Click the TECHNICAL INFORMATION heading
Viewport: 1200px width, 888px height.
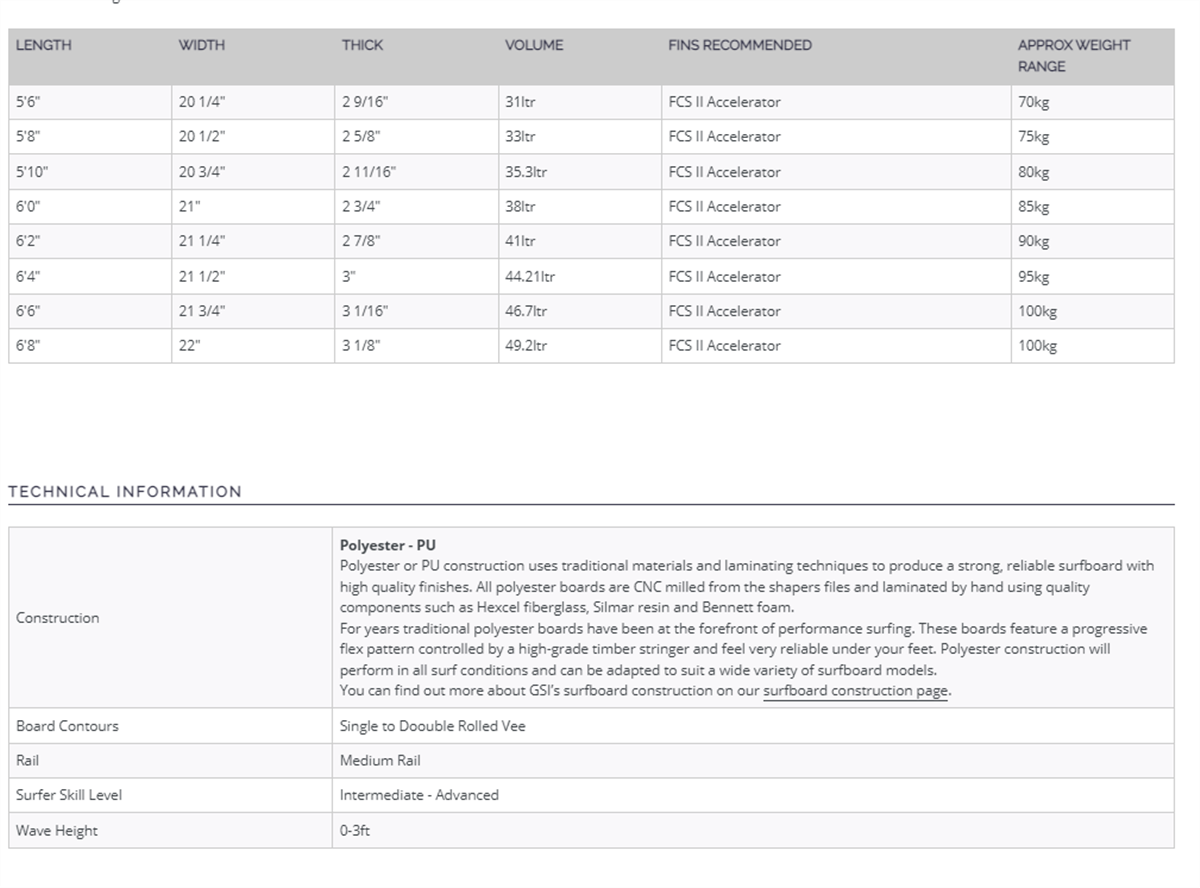125,491
